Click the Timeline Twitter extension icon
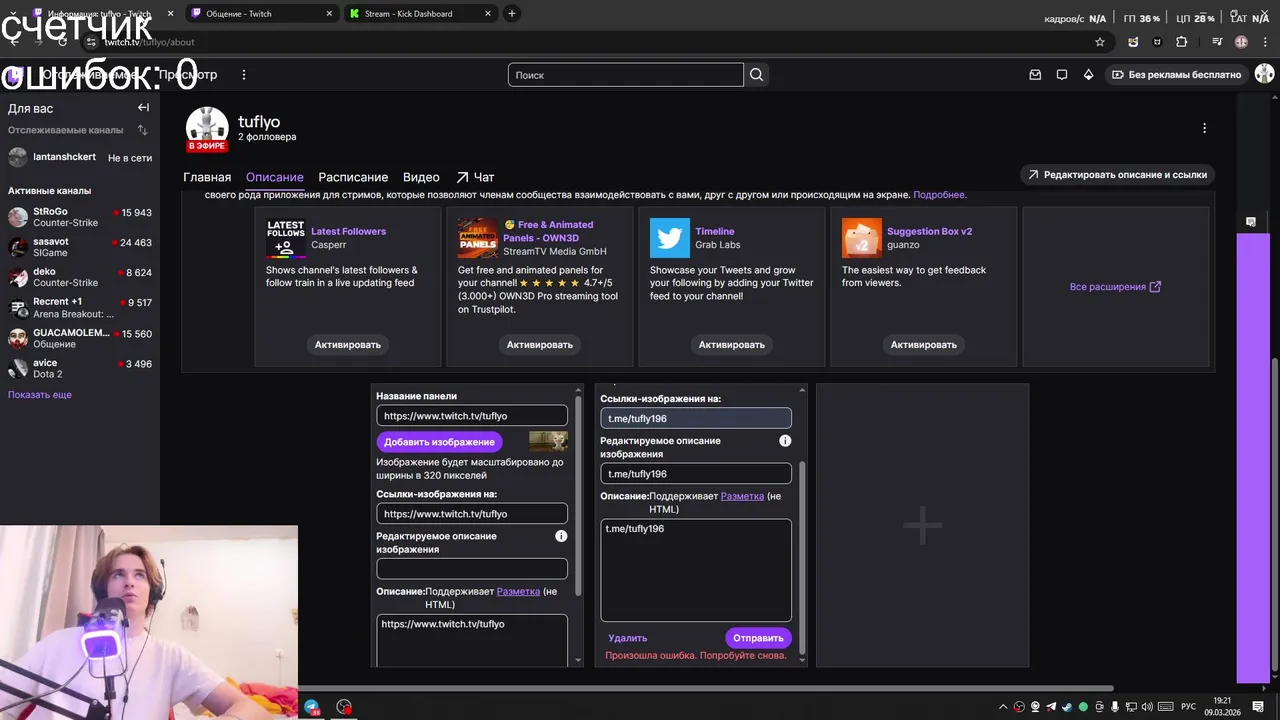The width and height of the screenshot is (1280, 720). [x=670, y=238]
